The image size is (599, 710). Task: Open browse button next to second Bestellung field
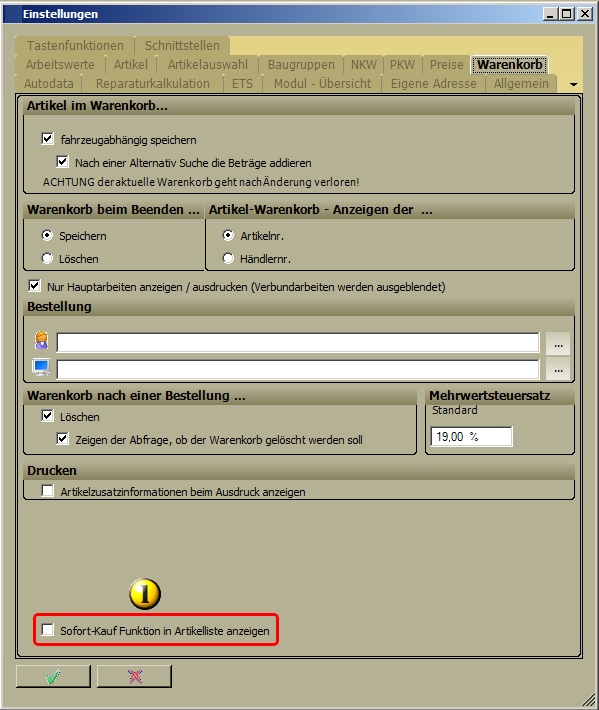tap(558, 369)
